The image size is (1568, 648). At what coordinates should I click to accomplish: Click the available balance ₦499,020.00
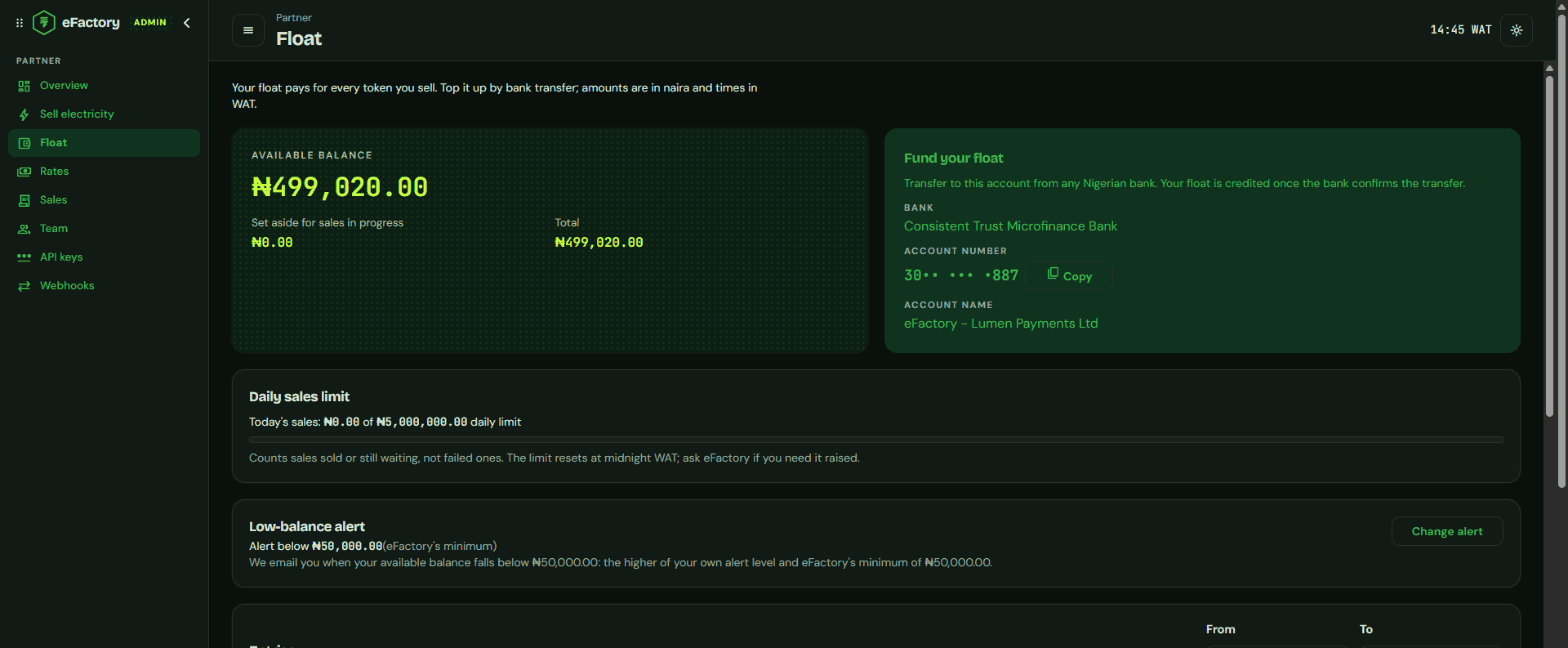pyautogui.click(x=340, y=187)
